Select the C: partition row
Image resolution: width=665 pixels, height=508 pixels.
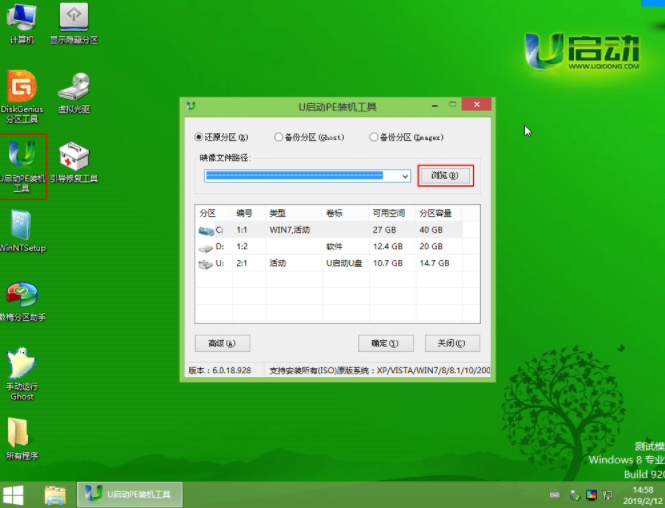pos(330,230)
